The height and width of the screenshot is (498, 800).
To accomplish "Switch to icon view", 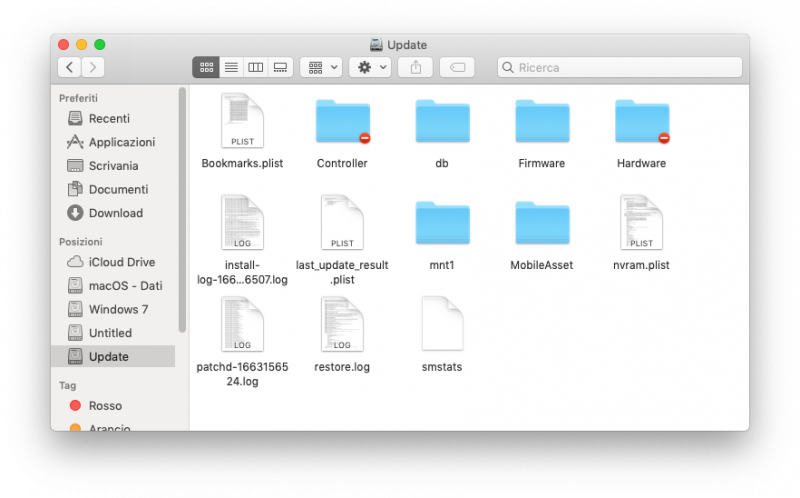I will pyautogui.click(x=206, y=67).
